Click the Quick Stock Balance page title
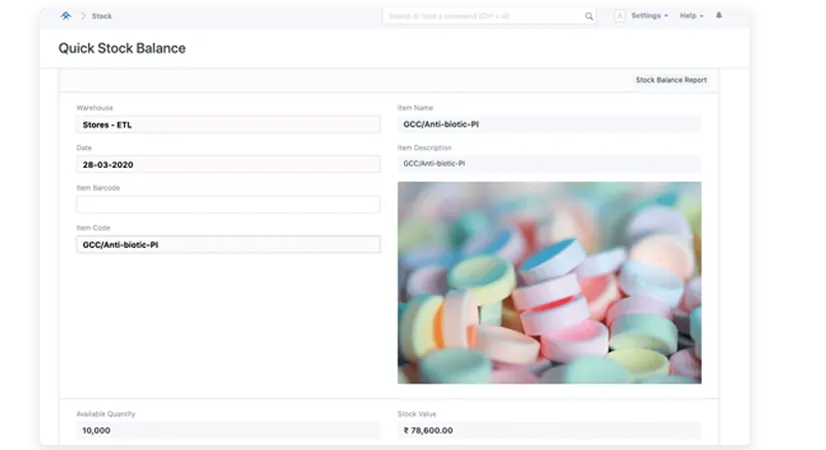This screenshot has width=826, height=450. 122,48
